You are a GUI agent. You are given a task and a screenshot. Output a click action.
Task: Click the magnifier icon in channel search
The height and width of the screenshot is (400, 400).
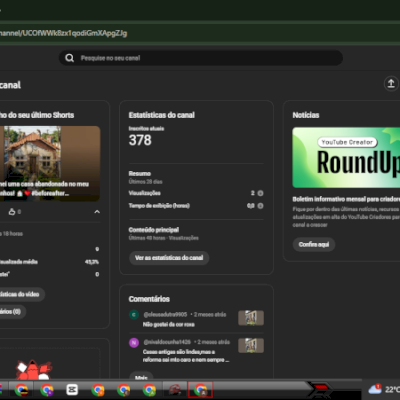69,58
